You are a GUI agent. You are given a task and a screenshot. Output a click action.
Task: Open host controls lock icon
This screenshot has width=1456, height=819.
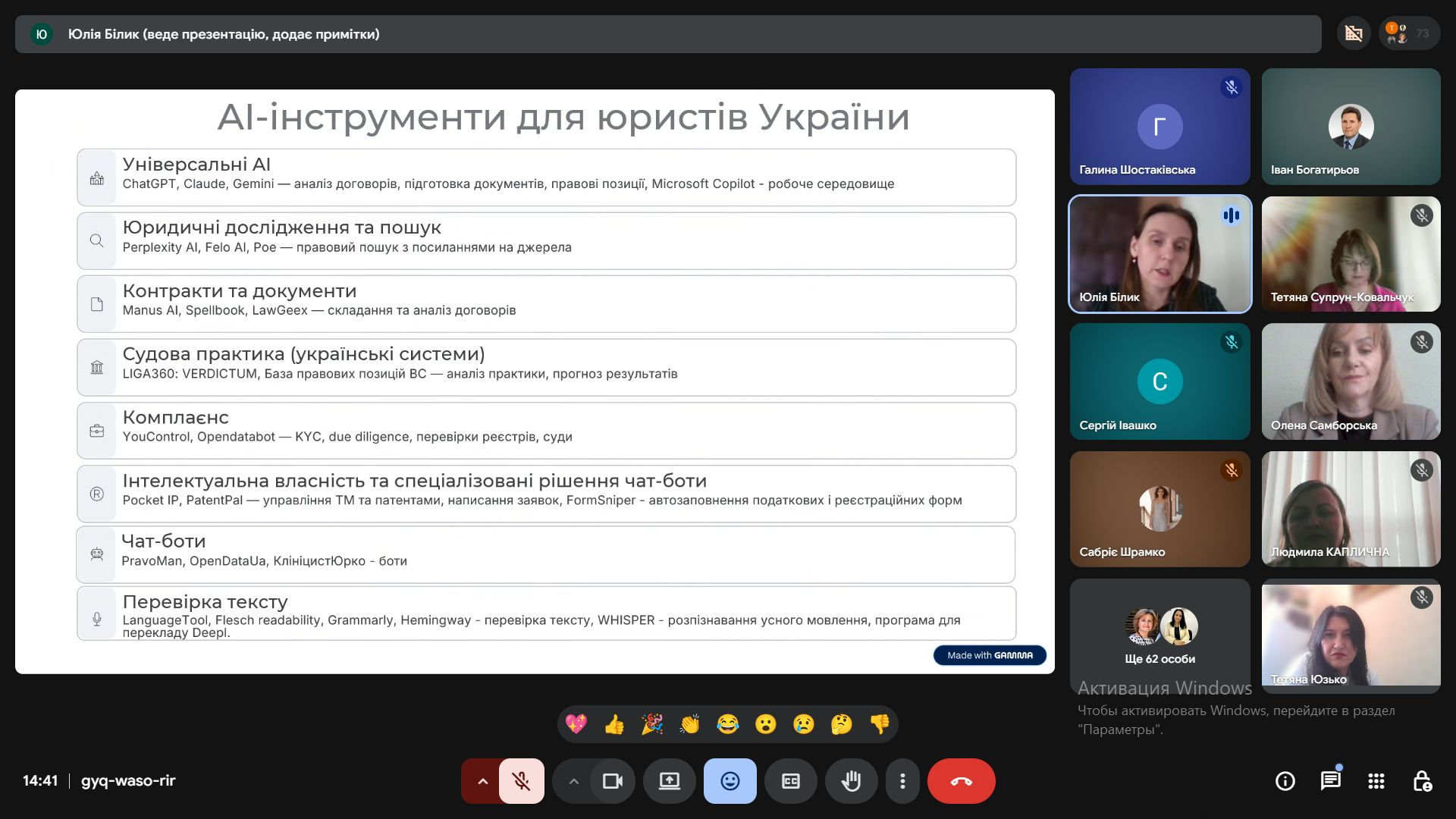pos(1422,781)
